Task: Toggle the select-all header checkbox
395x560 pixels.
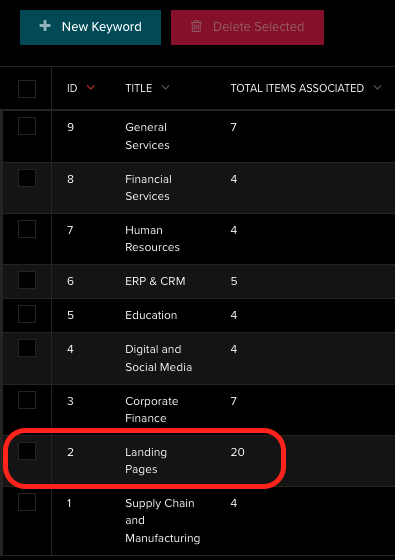Action: click(x=27, y=89)
